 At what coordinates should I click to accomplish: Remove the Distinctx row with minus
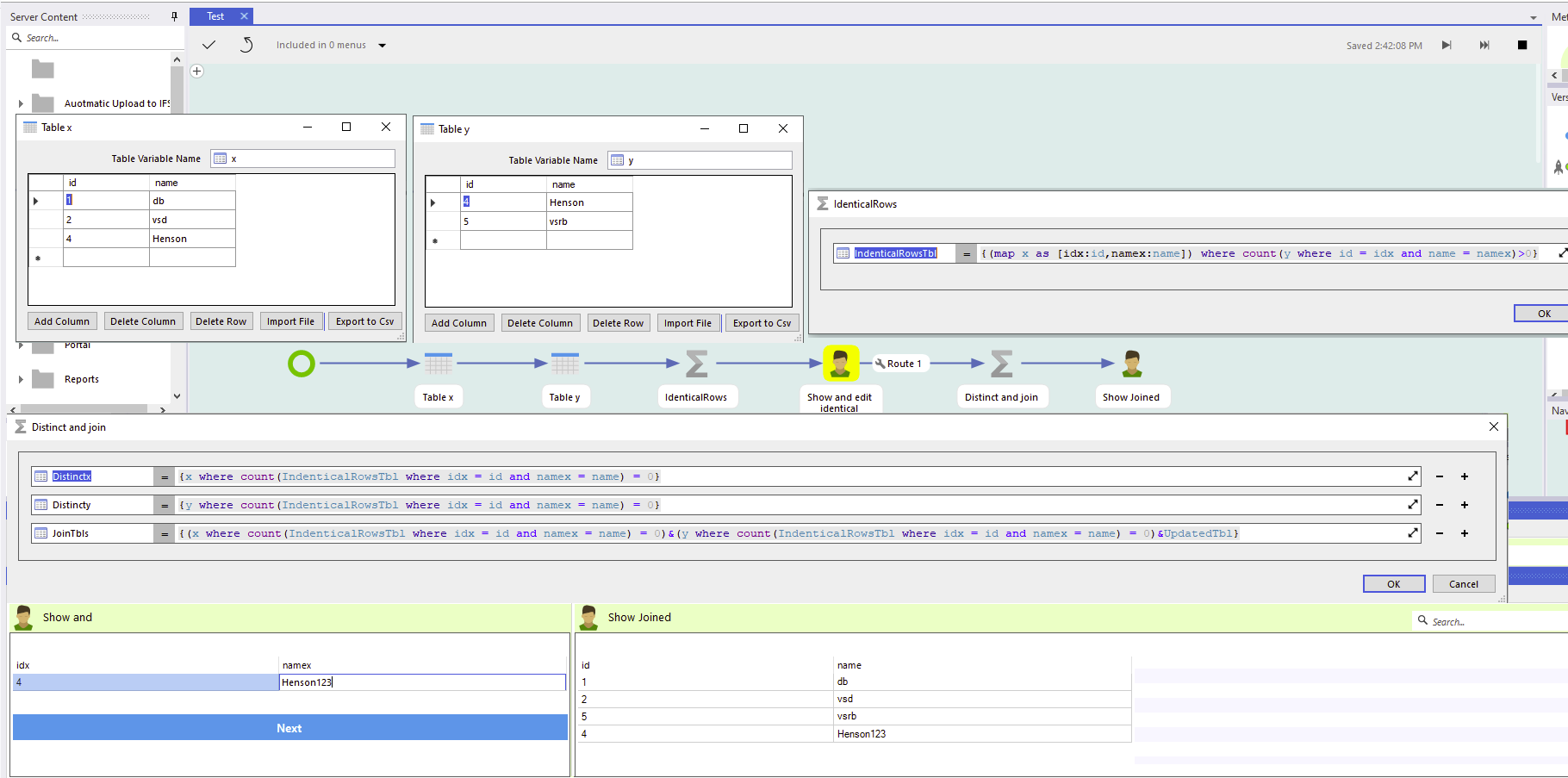tap(1440, 476)
